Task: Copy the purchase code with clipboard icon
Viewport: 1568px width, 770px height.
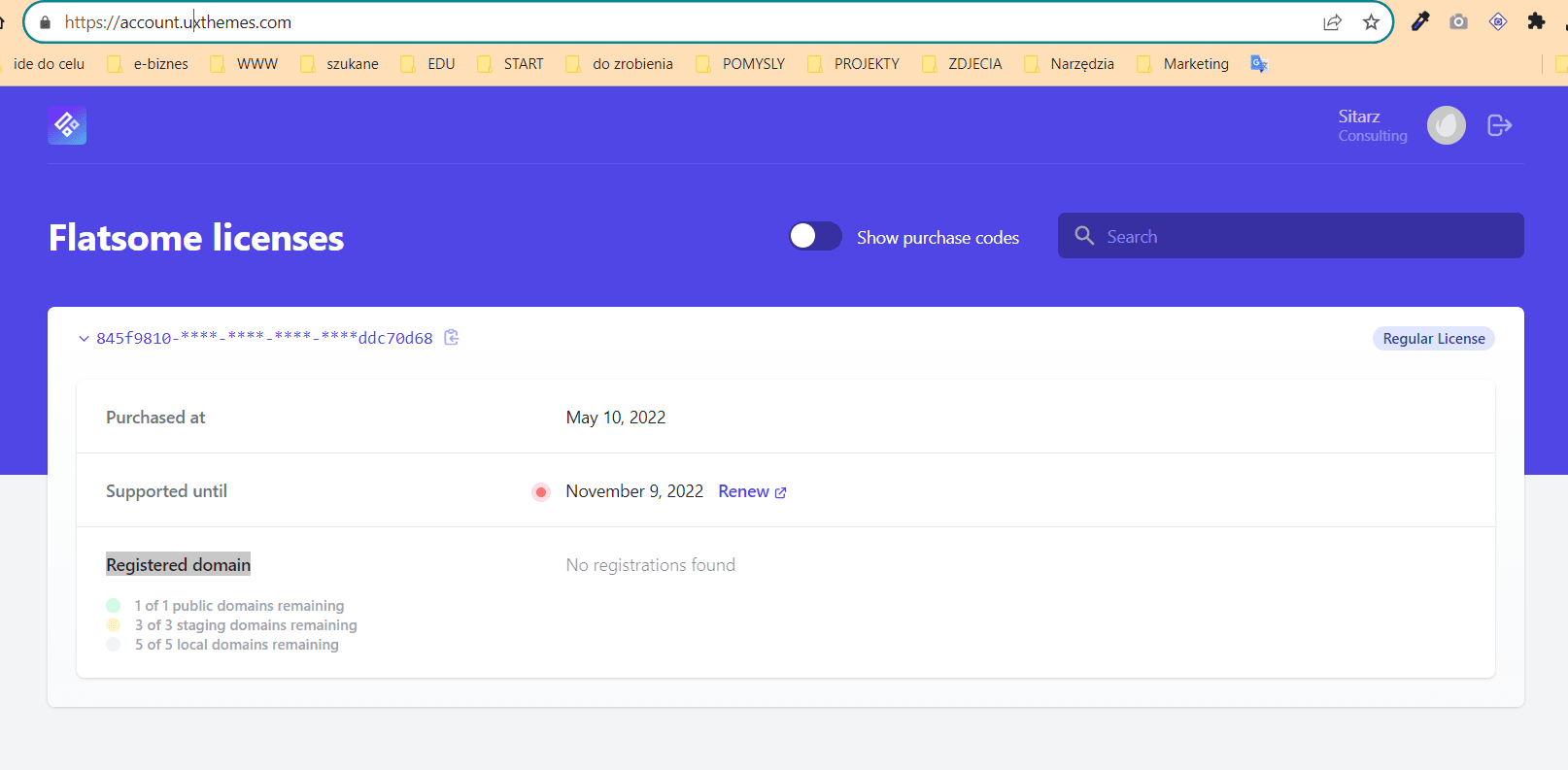Action: (452, 338)
